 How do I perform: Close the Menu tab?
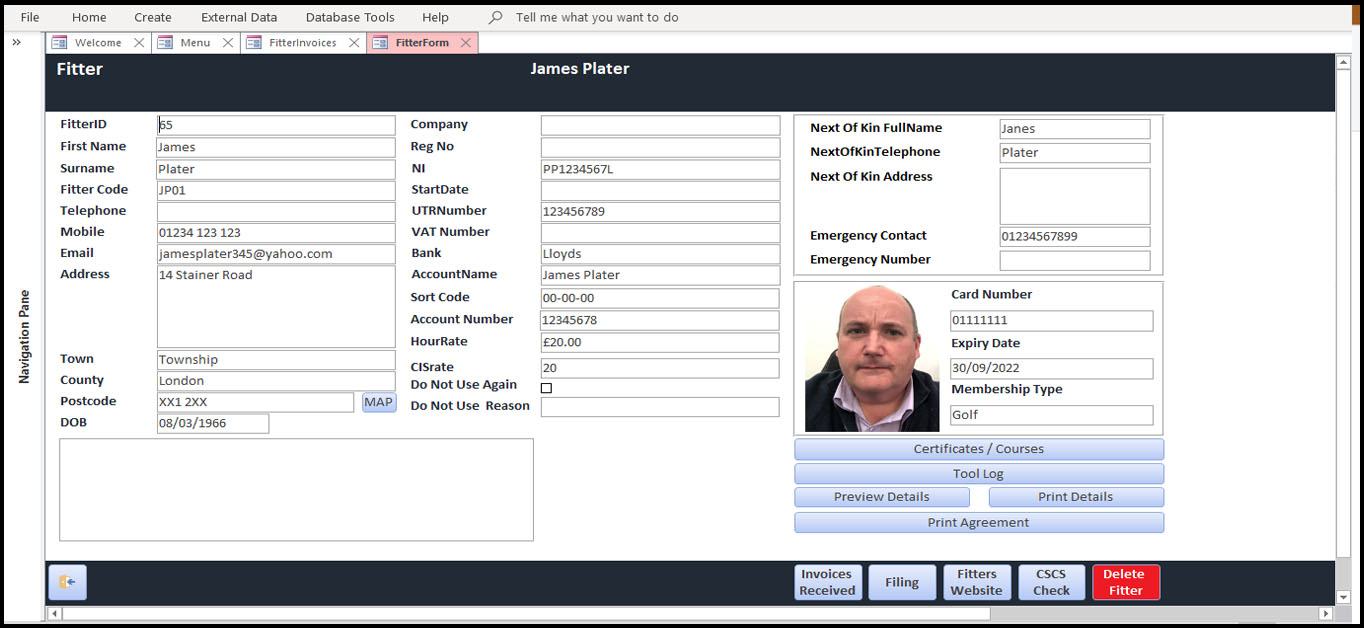point(228,43)
